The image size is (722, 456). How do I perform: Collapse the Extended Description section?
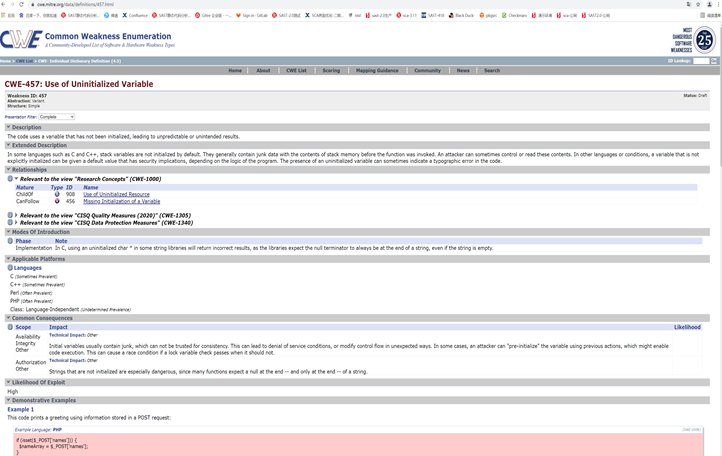click(x=8, y=145)
